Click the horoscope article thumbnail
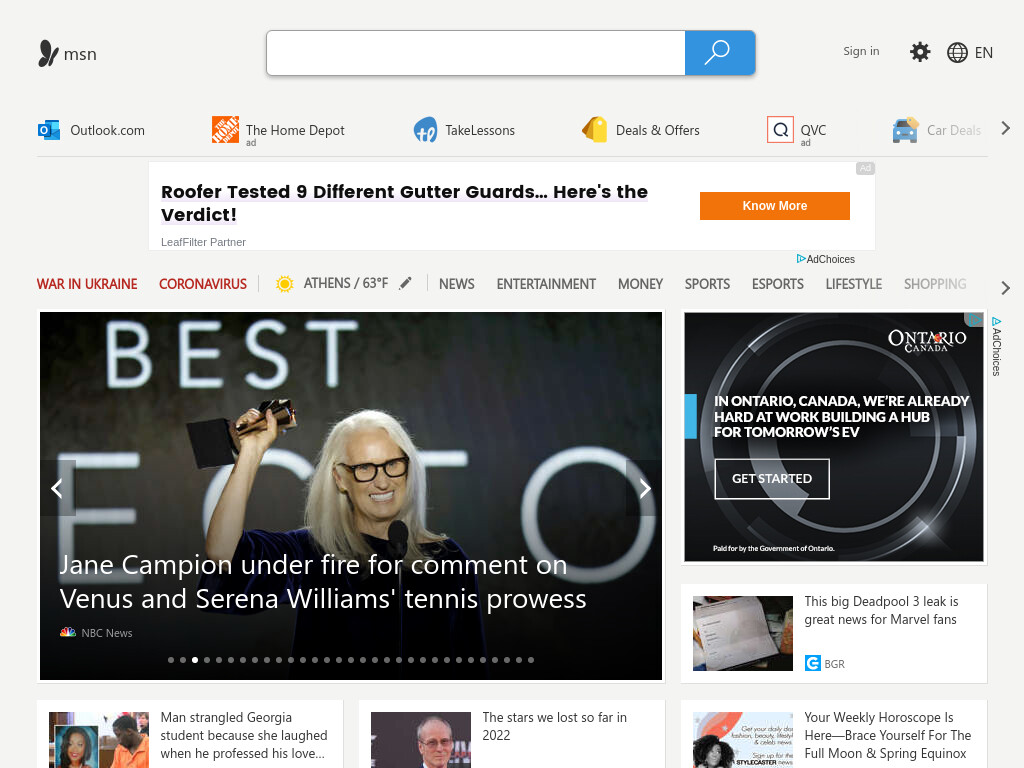Screen dimensions: 1024x768 743,740
